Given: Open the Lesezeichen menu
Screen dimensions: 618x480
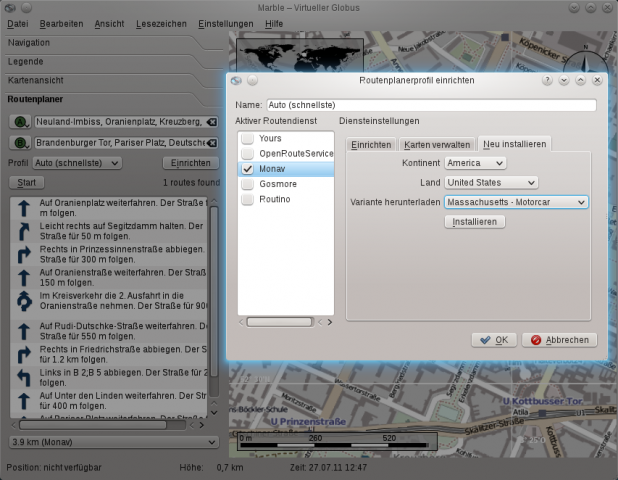Looking at the screenshot, I should [x=160, y=22].
